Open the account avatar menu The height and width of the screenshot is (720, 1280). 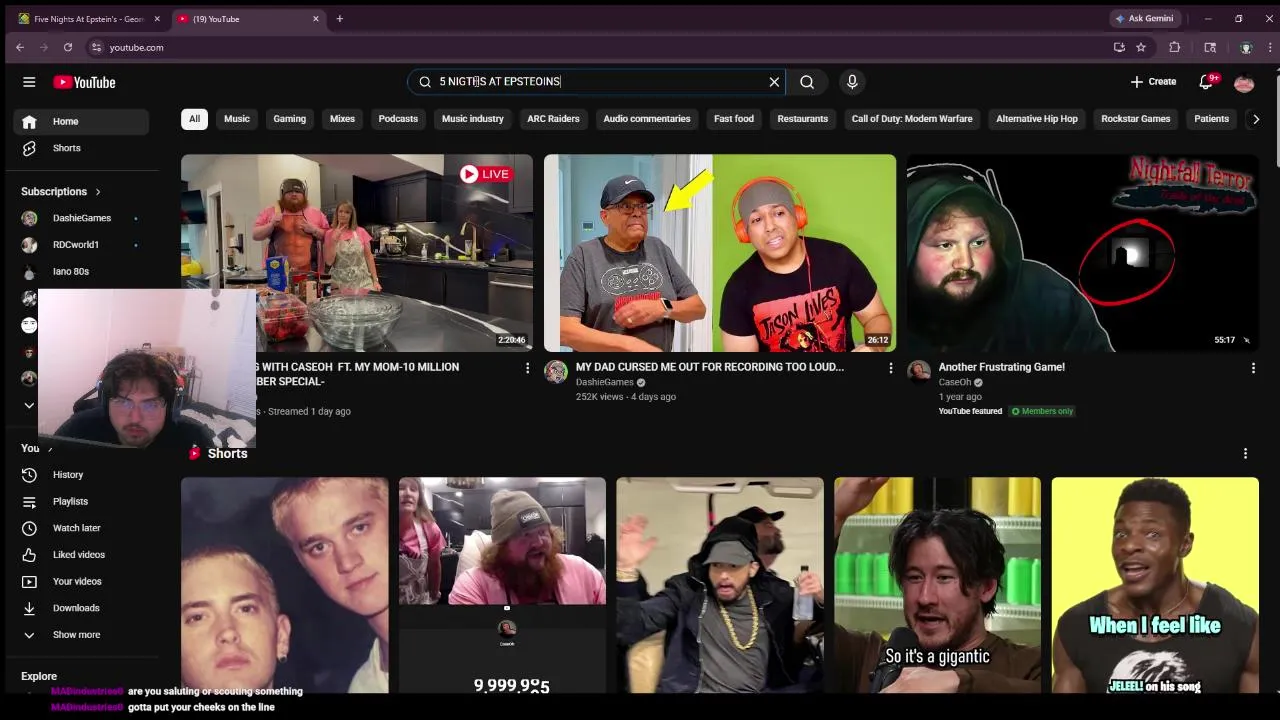point(1244,82)
